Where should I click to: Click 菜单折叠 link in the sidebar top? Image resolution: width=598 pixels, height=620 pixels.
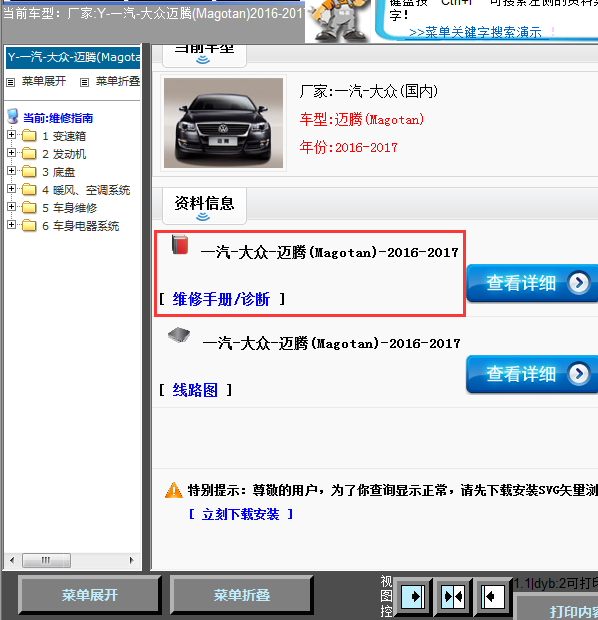[x=118, y=81]
